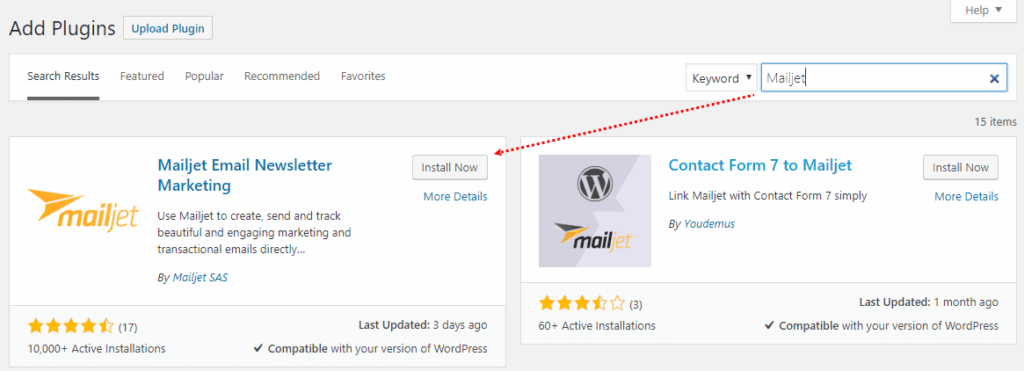Click Add Plugins page heading

click(x=62, y=28)
